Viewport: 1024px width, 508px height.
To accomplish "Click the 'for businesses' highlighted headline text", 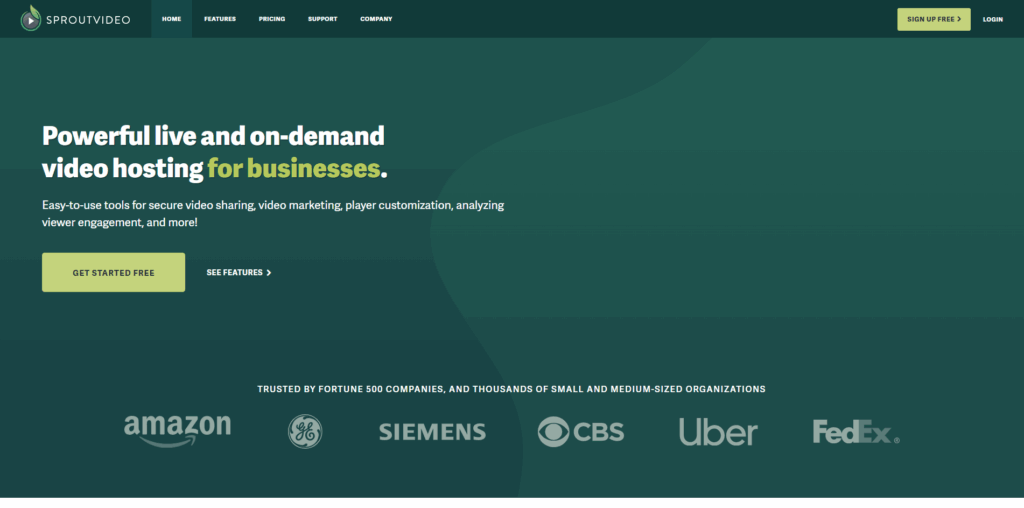I will pyautogui.click(x=294, y=168).
